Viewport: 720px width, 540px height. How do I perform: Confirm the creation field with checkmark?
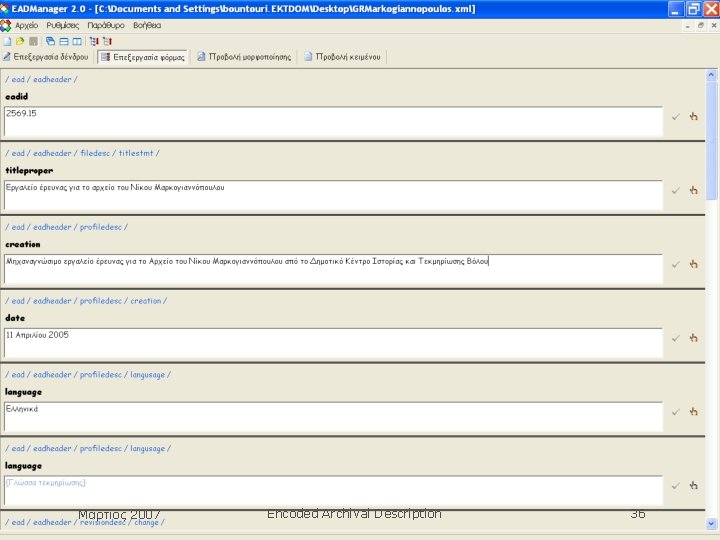point(675,264)
